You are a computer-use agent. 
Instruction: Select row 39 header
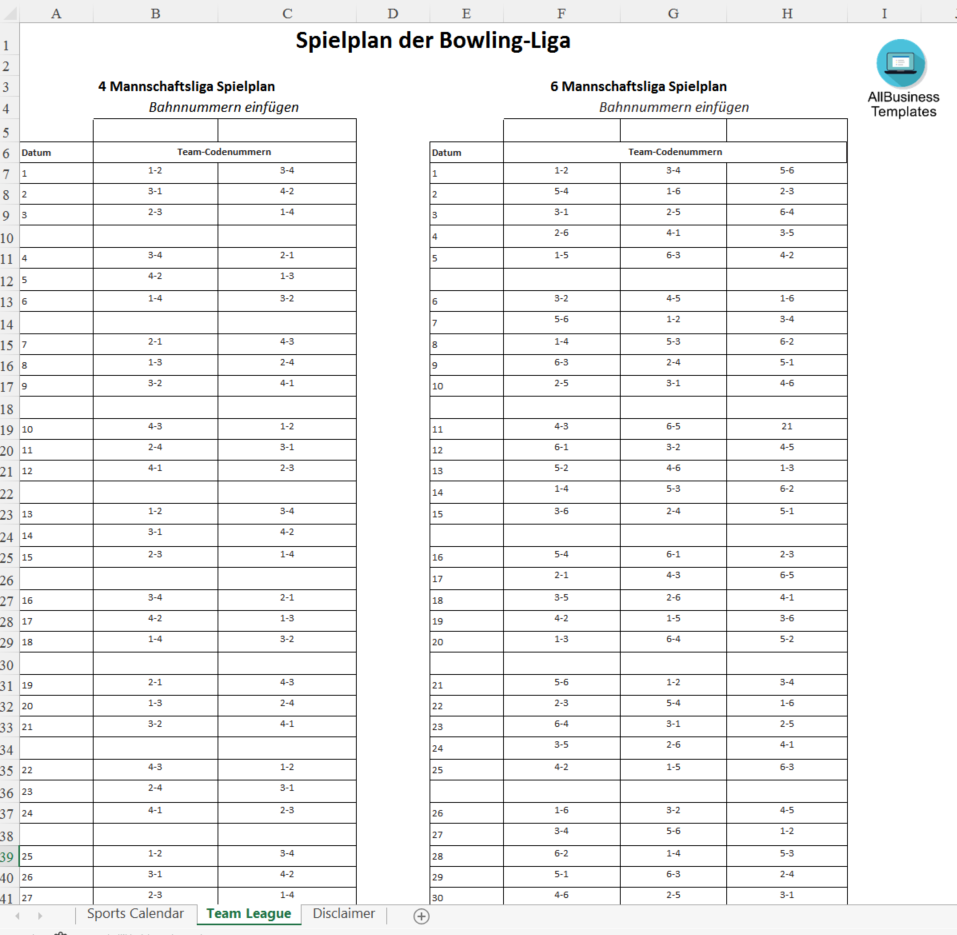(9, 857)
